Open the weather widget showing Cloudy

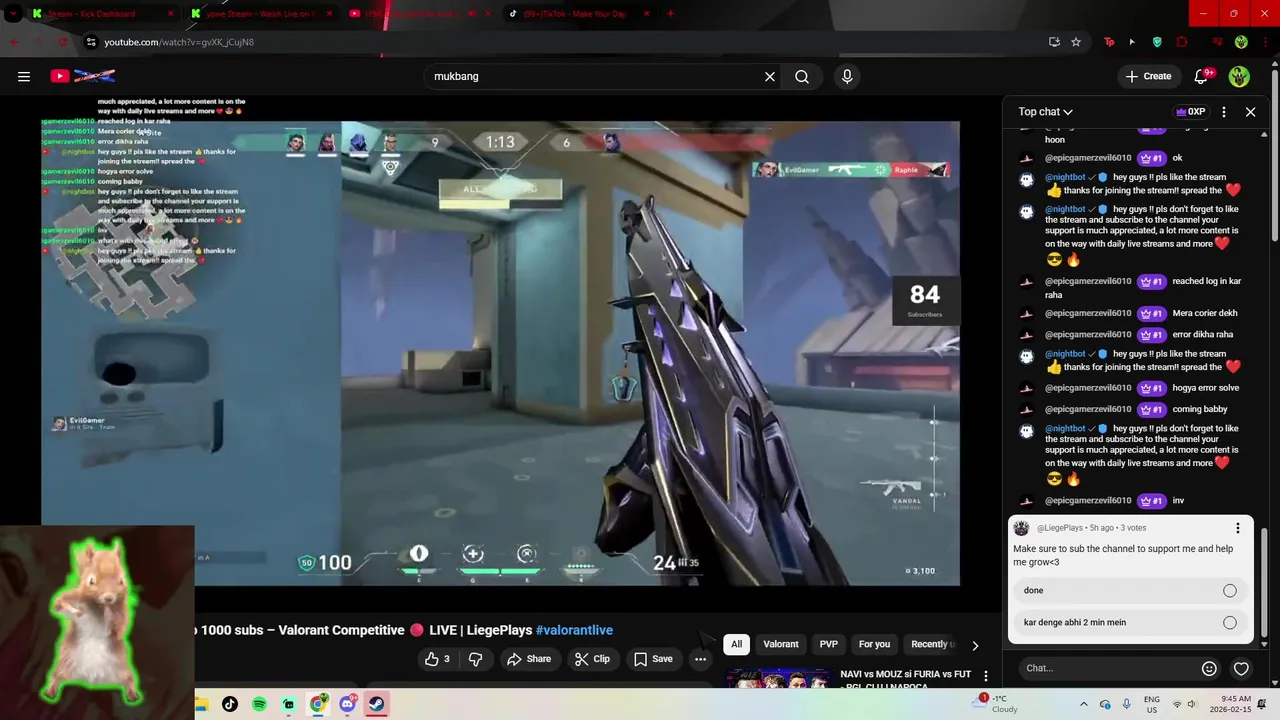click(996, 704)
